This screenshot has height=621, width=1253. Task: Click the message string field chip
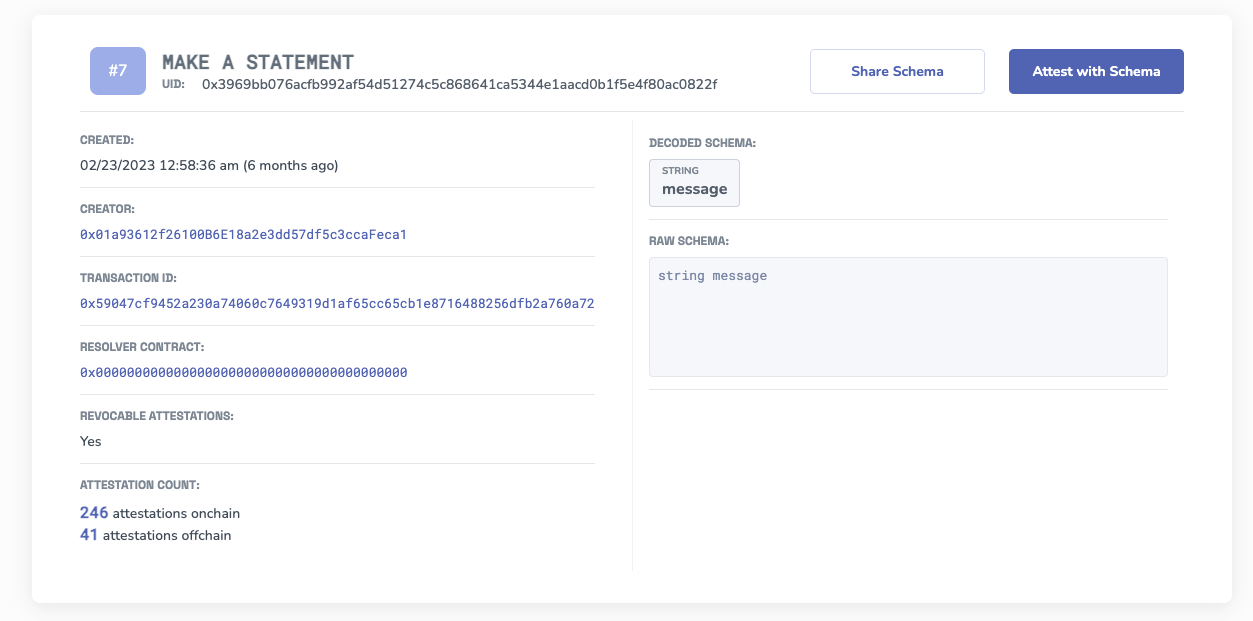[694, 183]
